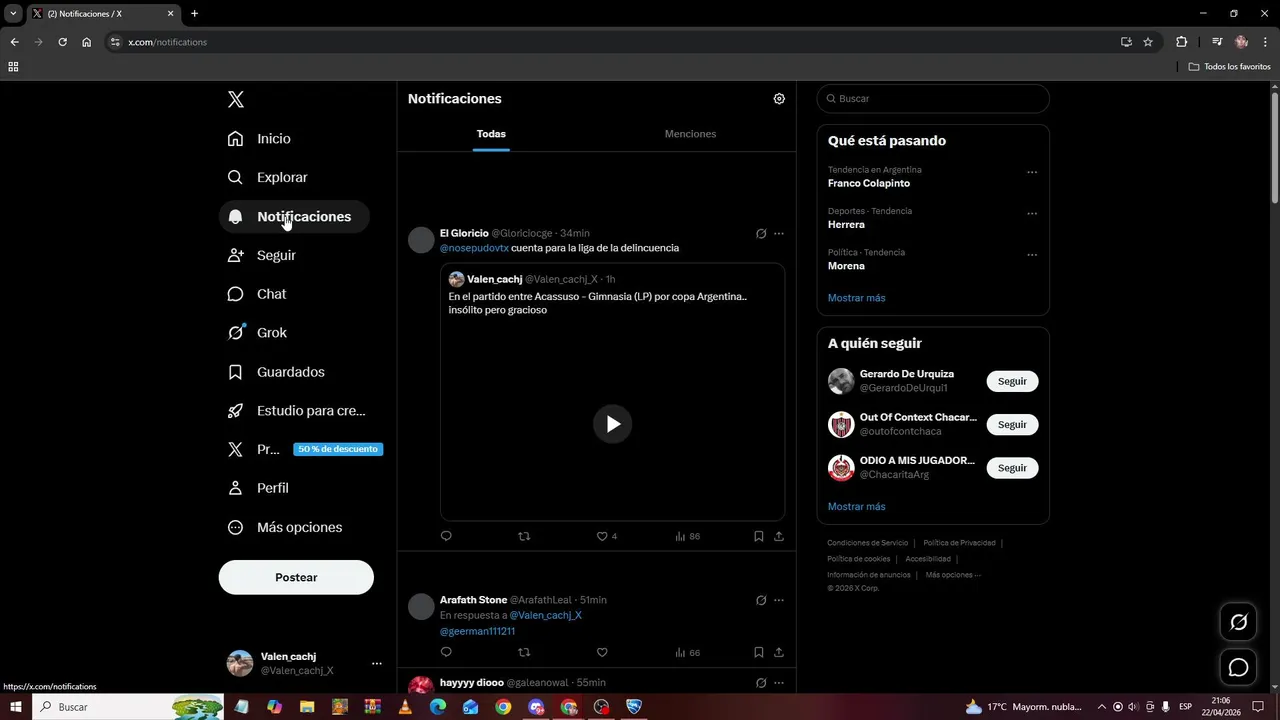This screenshot has height=720, width=1280.
Task: Open Chat from the sidebar
Action: coord(257,294)
